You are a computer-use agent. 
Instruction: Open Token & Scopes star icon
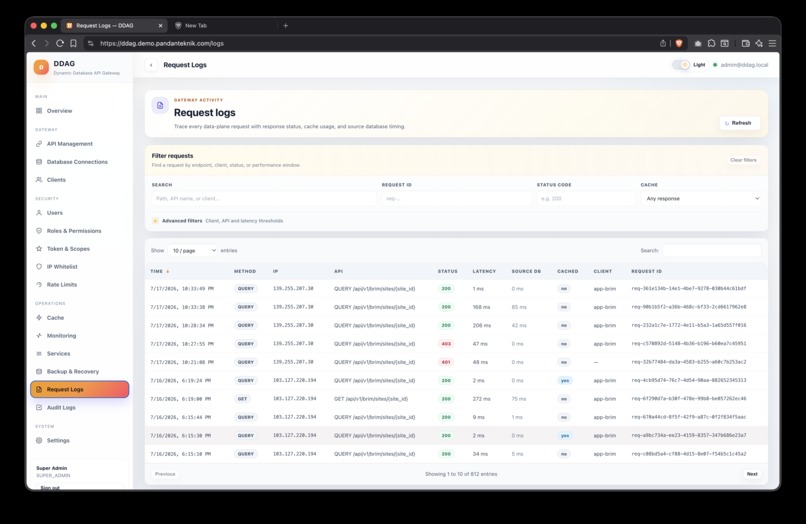coord(39,248)
